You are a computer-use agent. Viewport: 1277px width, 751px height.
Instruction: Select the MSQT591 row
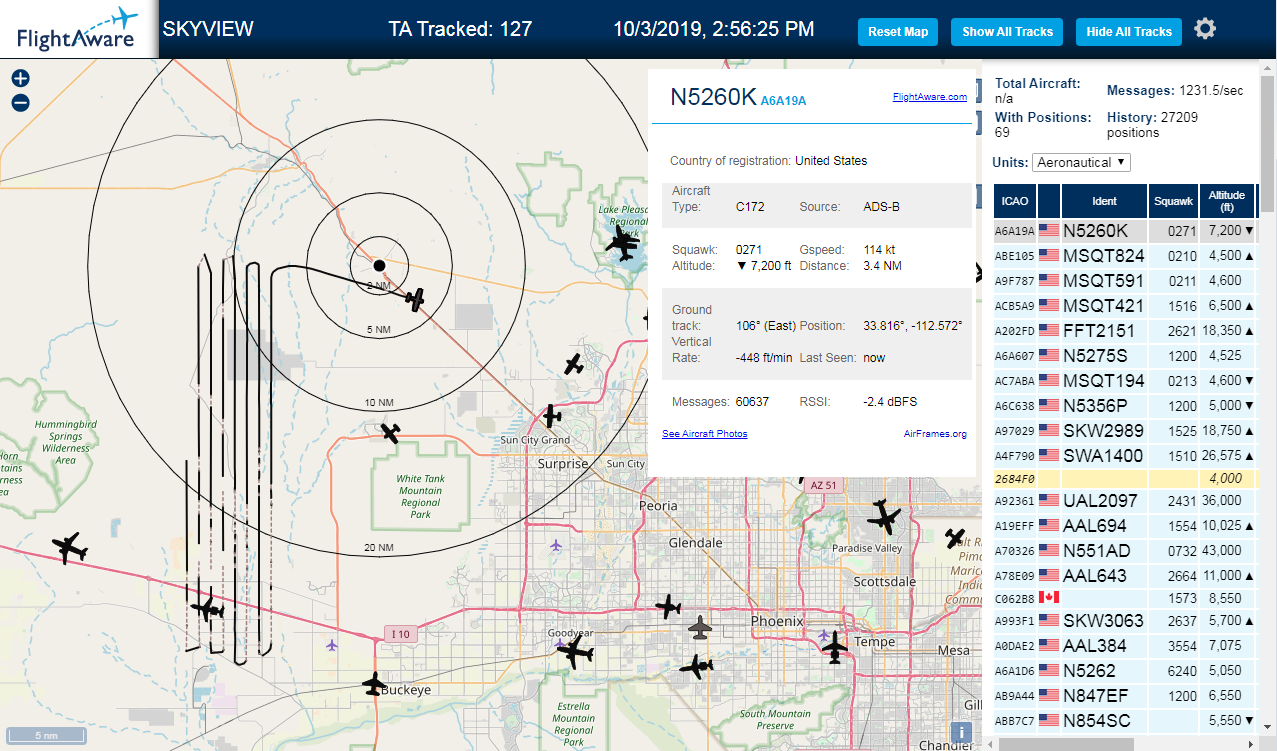coord(1126,280)
